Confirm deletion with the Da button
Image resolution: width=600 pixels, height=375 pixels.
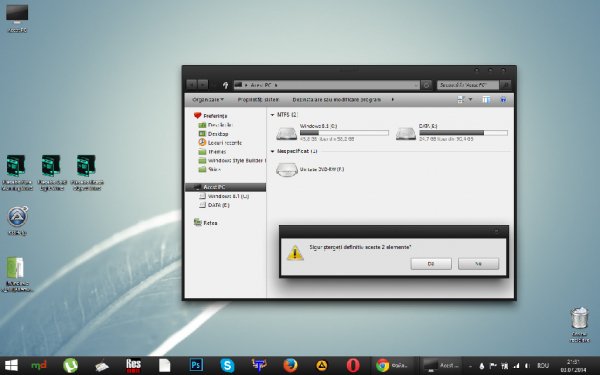click(x=431, y=264)
